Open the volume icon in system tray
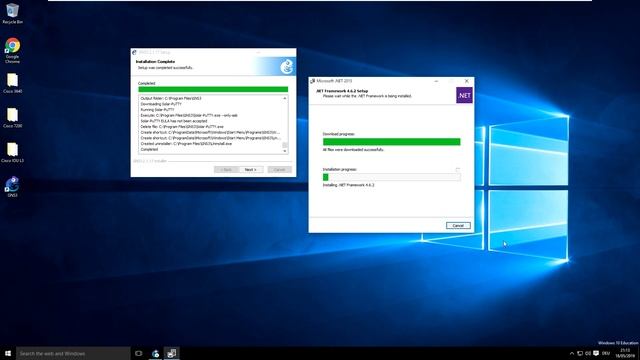The image size is (640, 360). [588, 353]
